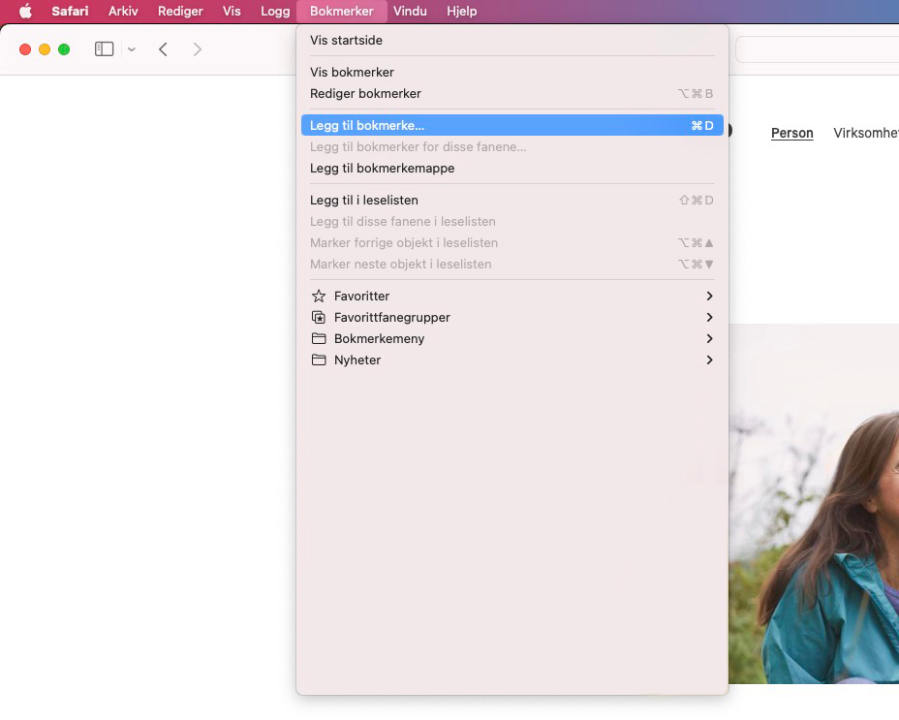899x720 pixels.
Task: Open the Logg menu
Action: pyautogui.click(x=275, y=11)
